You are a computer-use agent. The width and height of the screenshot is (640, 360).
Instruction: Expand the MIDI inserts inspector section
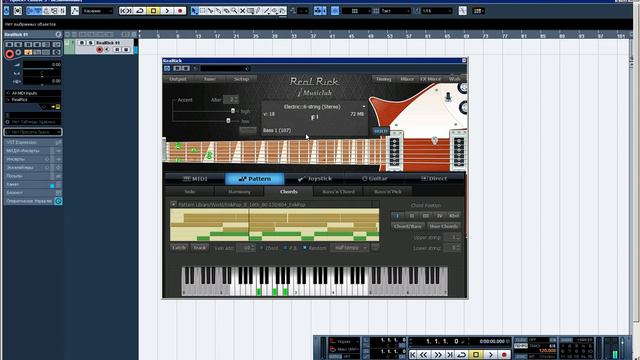pyautogui.click(x=33, y=151)
